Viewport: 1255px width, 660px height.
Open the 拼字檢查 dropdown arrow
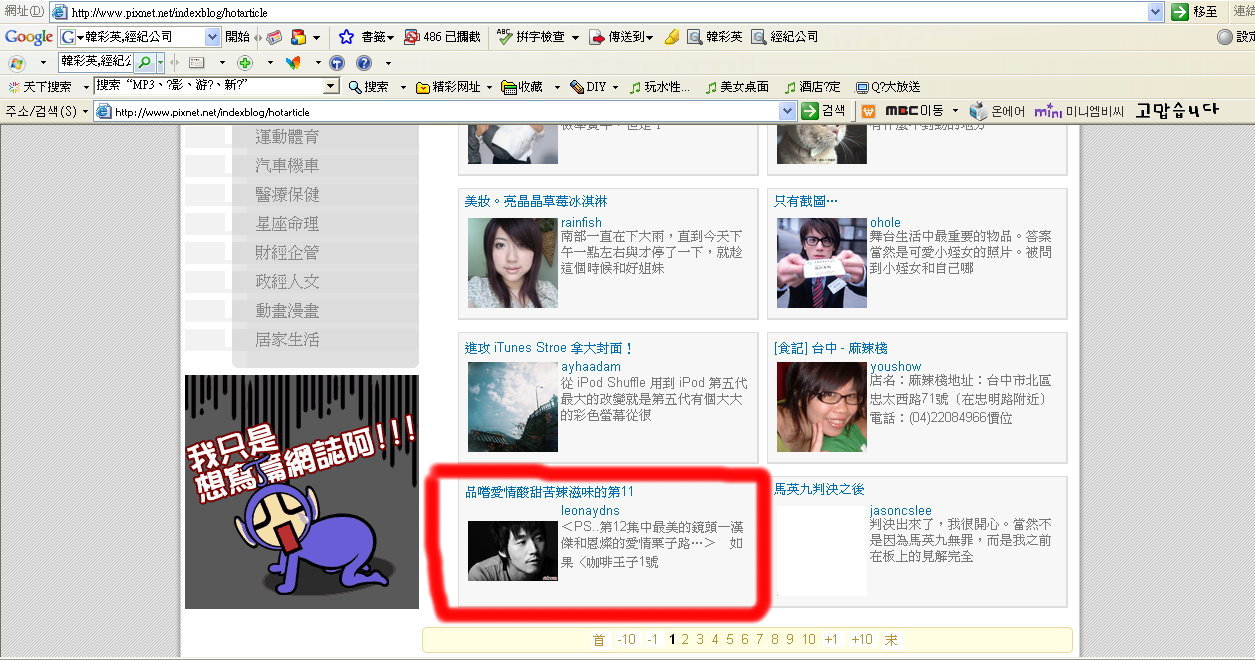(x=575, y=37)
